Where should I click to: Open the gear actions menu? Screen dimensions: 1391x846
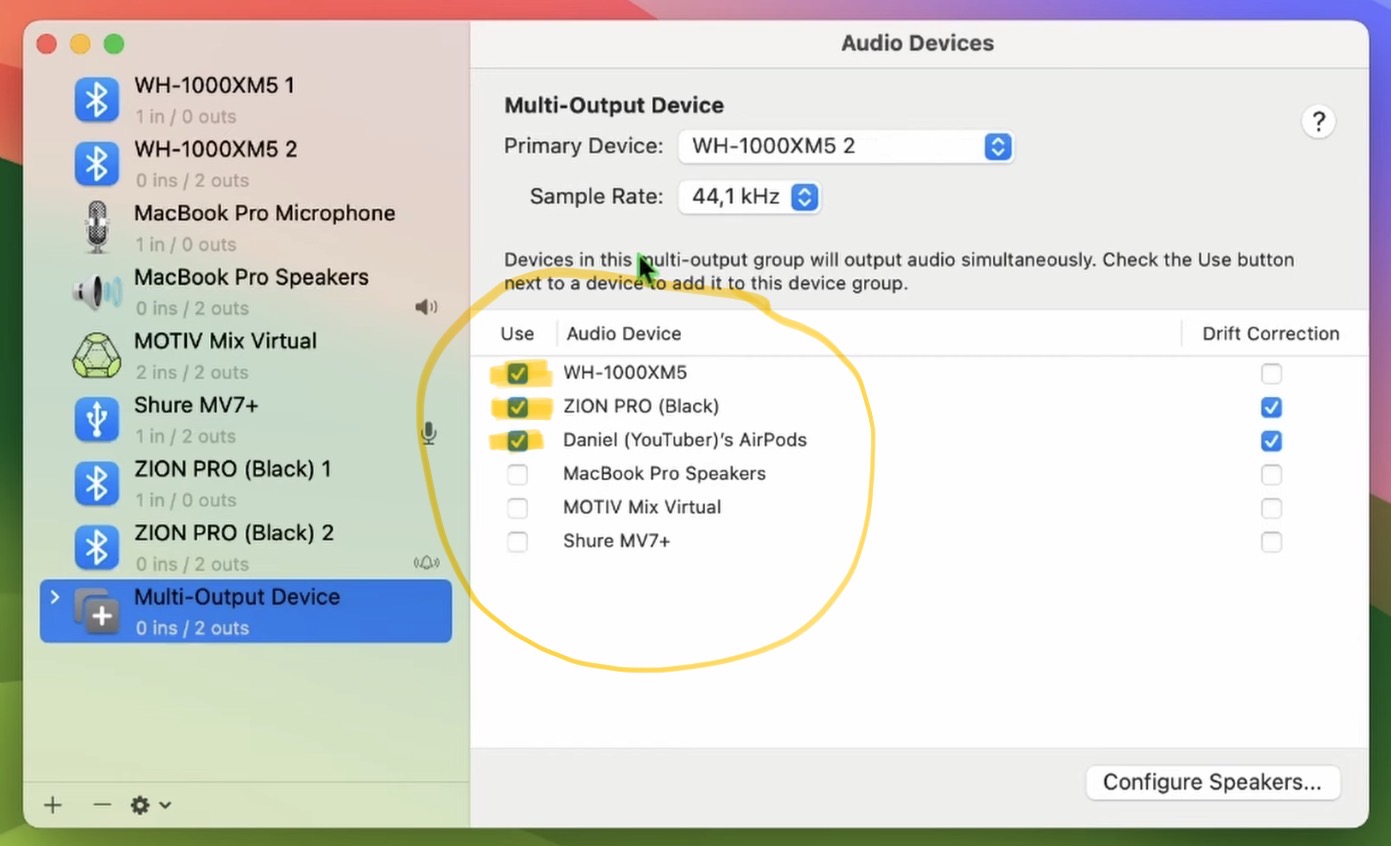151,805
